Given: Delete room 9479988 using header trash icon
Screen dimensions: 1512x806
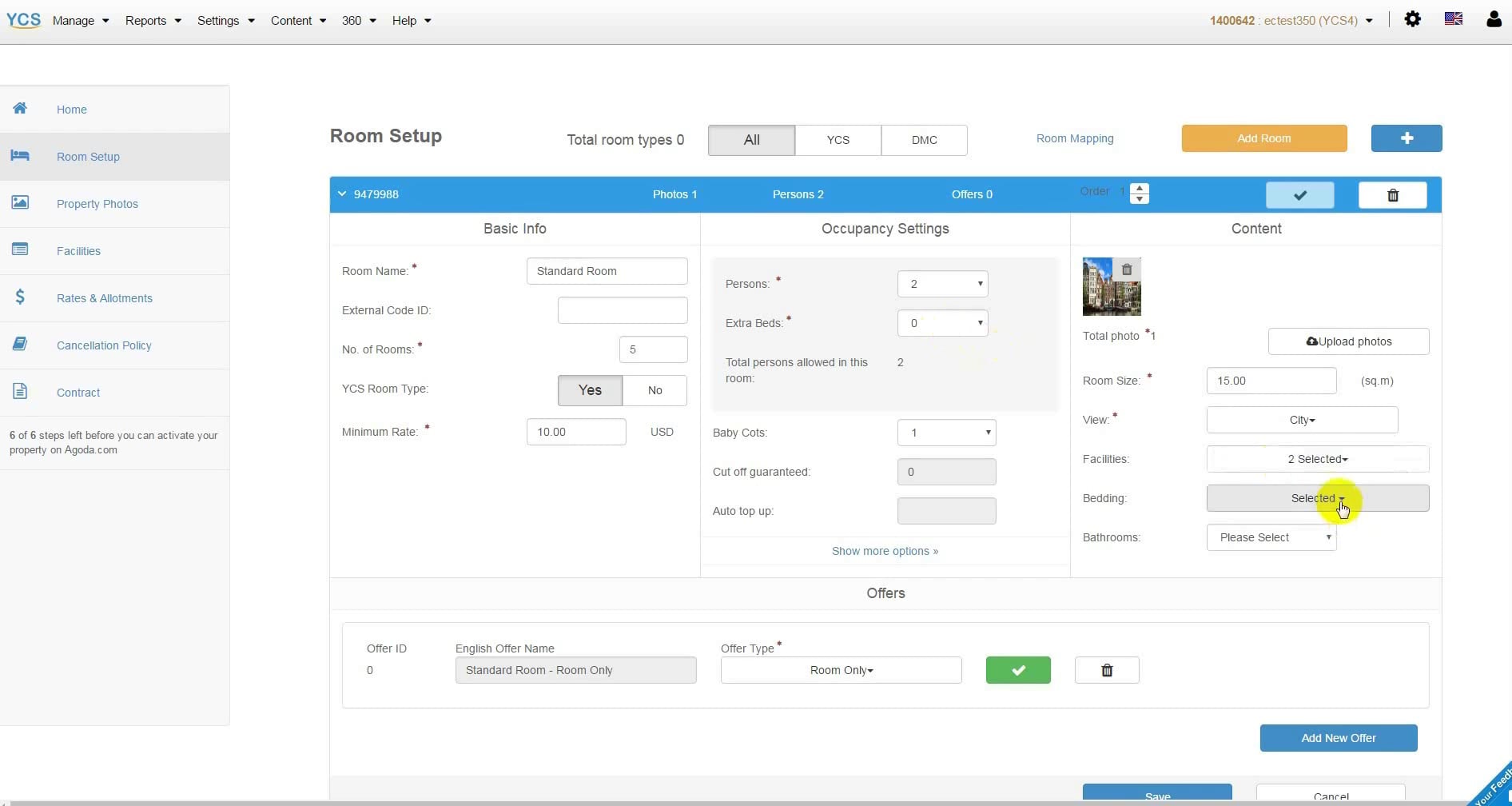Looking at the screenshot, I should tap(1393, 195).
